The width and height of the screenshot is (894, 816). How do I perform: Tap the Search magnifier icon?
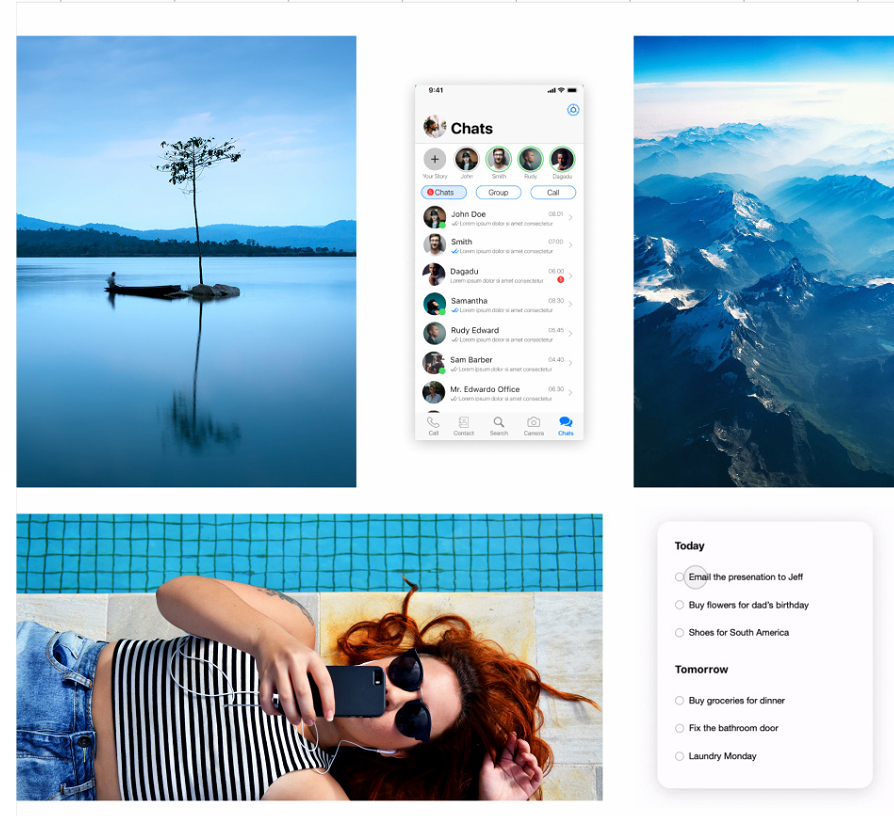(x=499, y=423)
